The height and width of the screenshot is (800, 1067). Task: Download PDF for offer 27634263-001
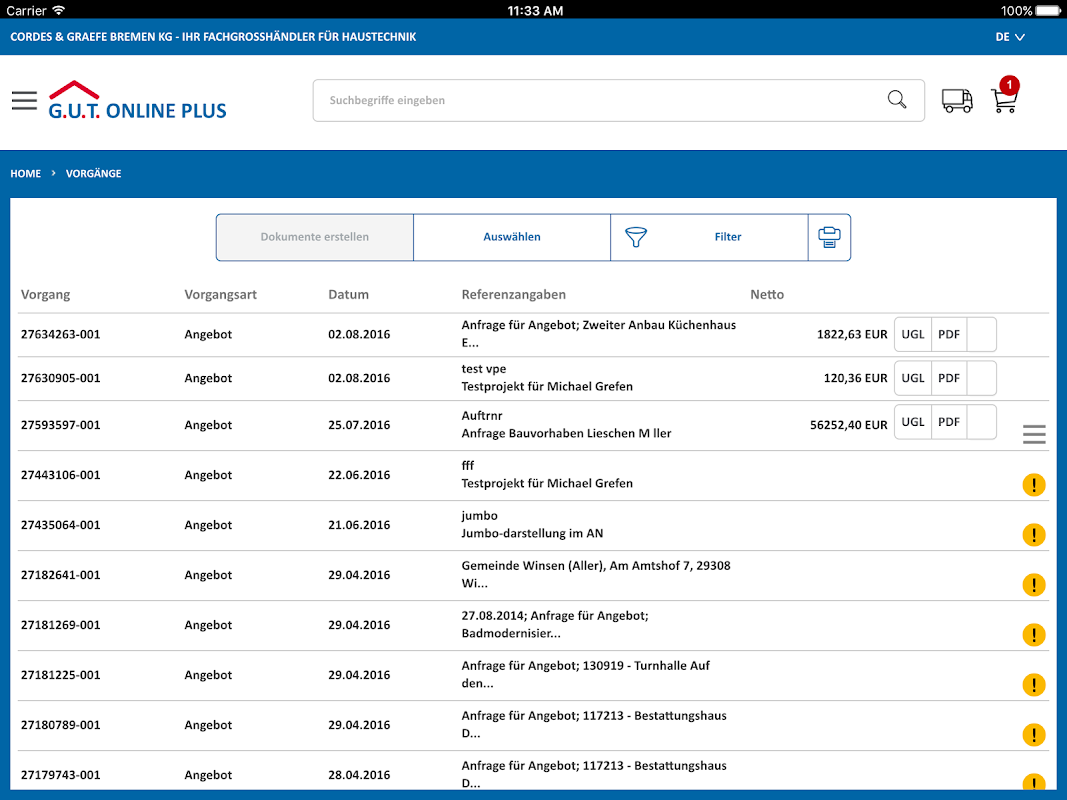click(949, 335)
